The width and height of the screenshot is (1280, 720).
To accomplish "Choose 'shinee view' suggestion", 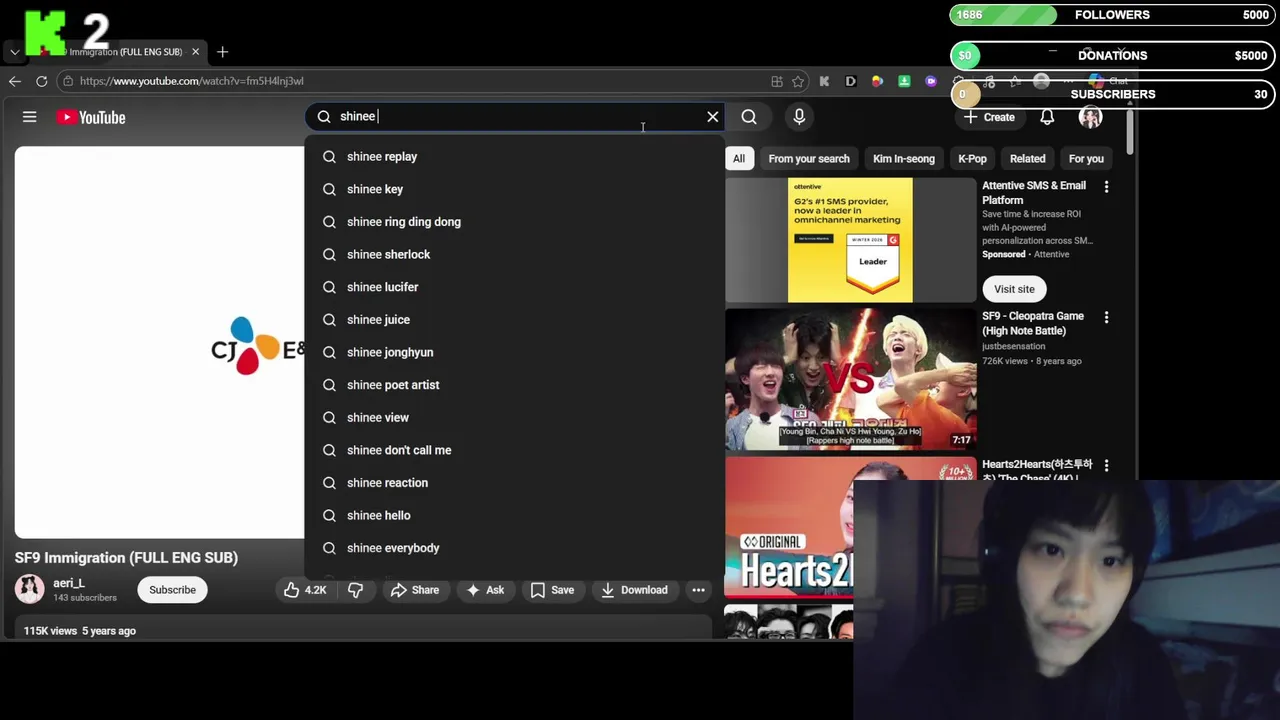I will [514, 418].
